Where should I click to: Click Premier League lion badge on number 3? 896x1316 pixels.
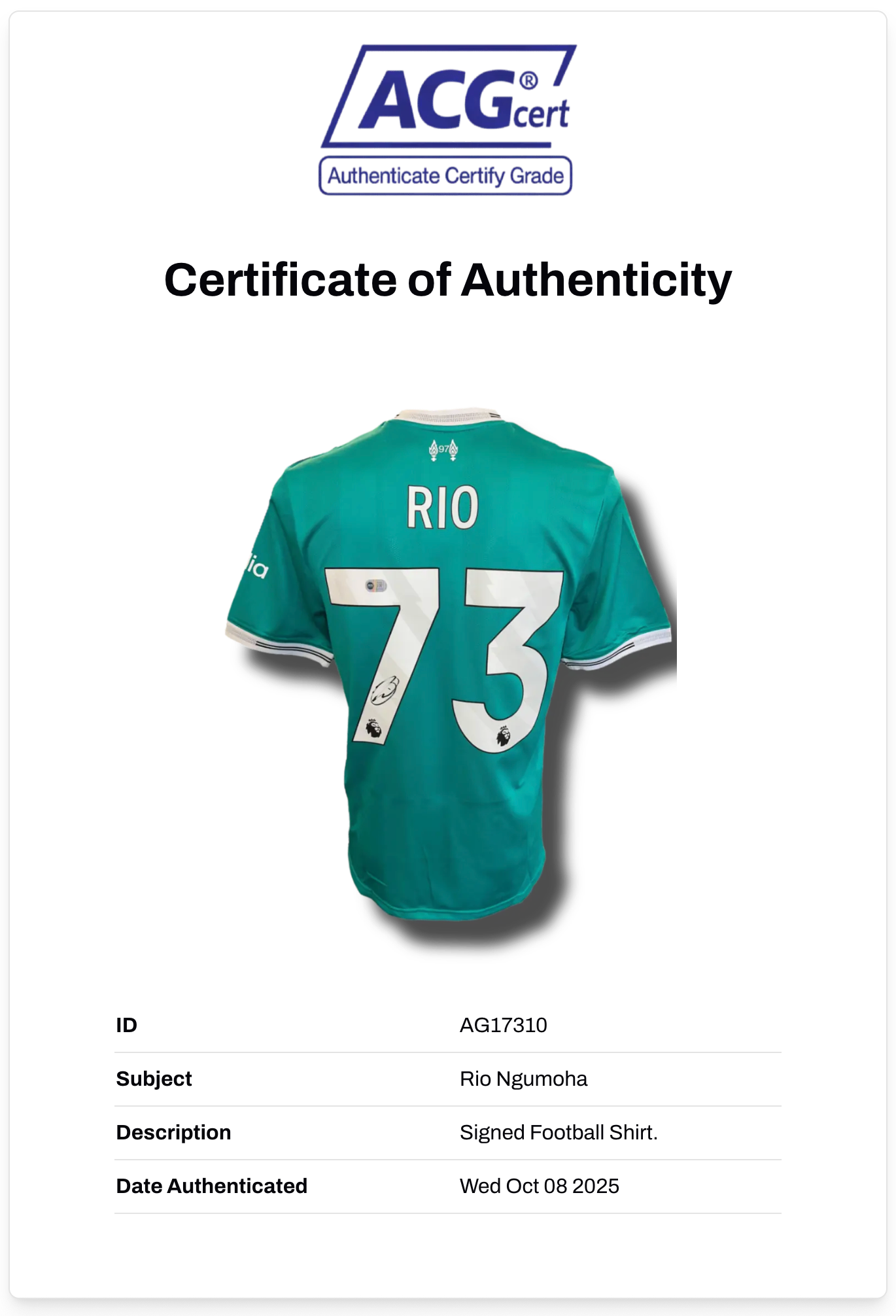503,735
